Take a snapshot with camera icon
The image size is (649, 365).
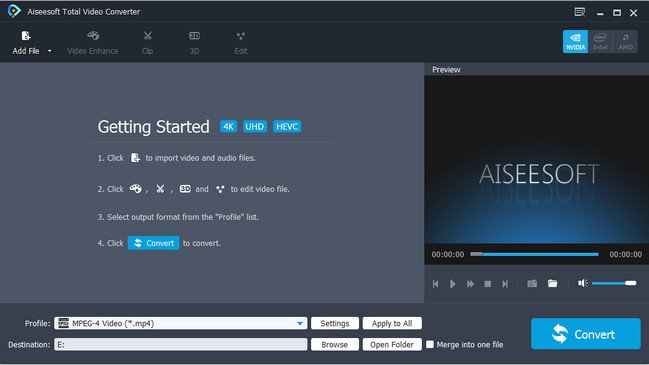[x=532, y=283]
